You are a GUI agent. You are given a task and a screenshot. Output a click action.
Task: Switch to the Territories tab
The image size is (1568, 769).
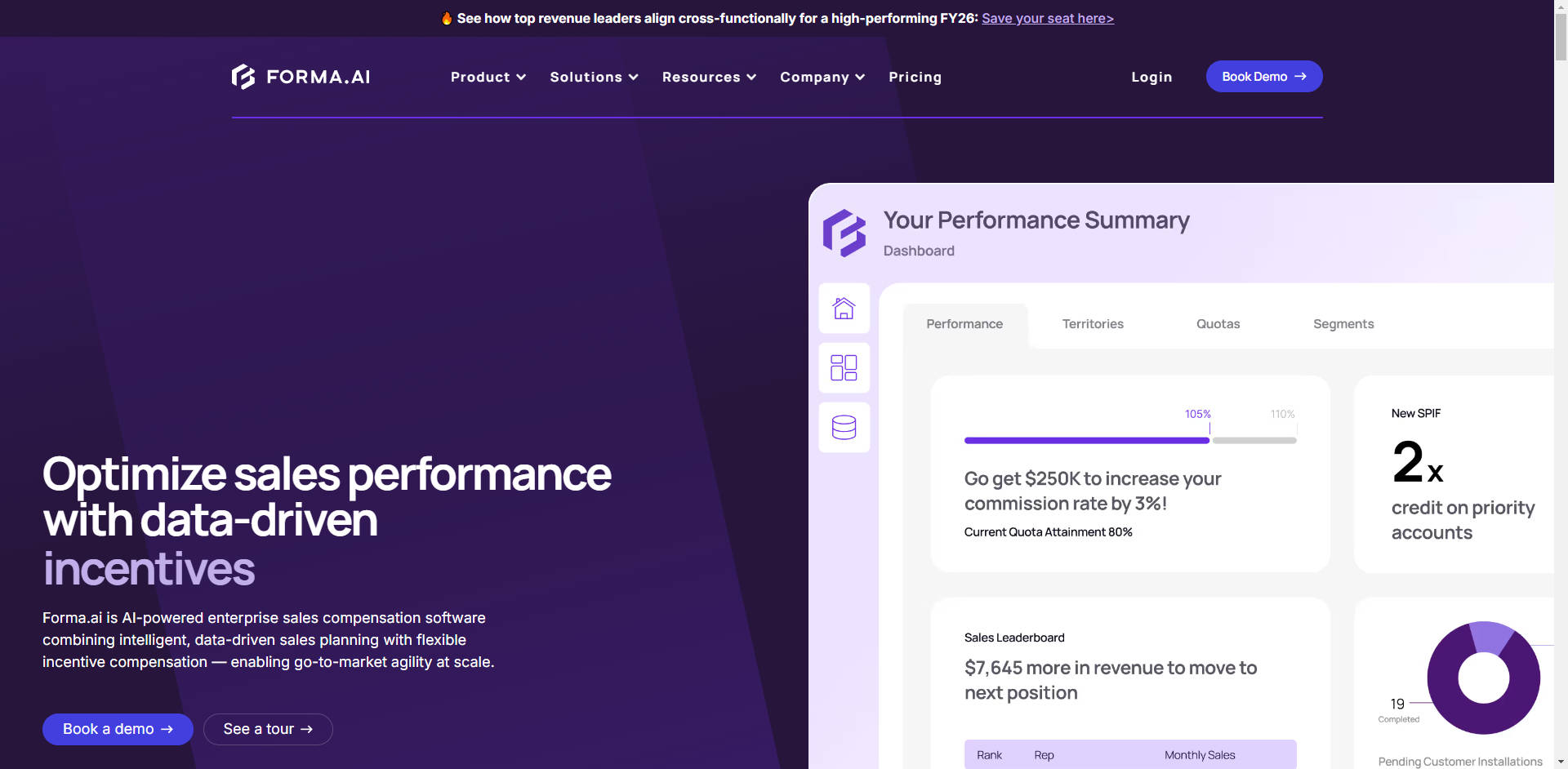pyautogui.click(x=1093, y=324)
